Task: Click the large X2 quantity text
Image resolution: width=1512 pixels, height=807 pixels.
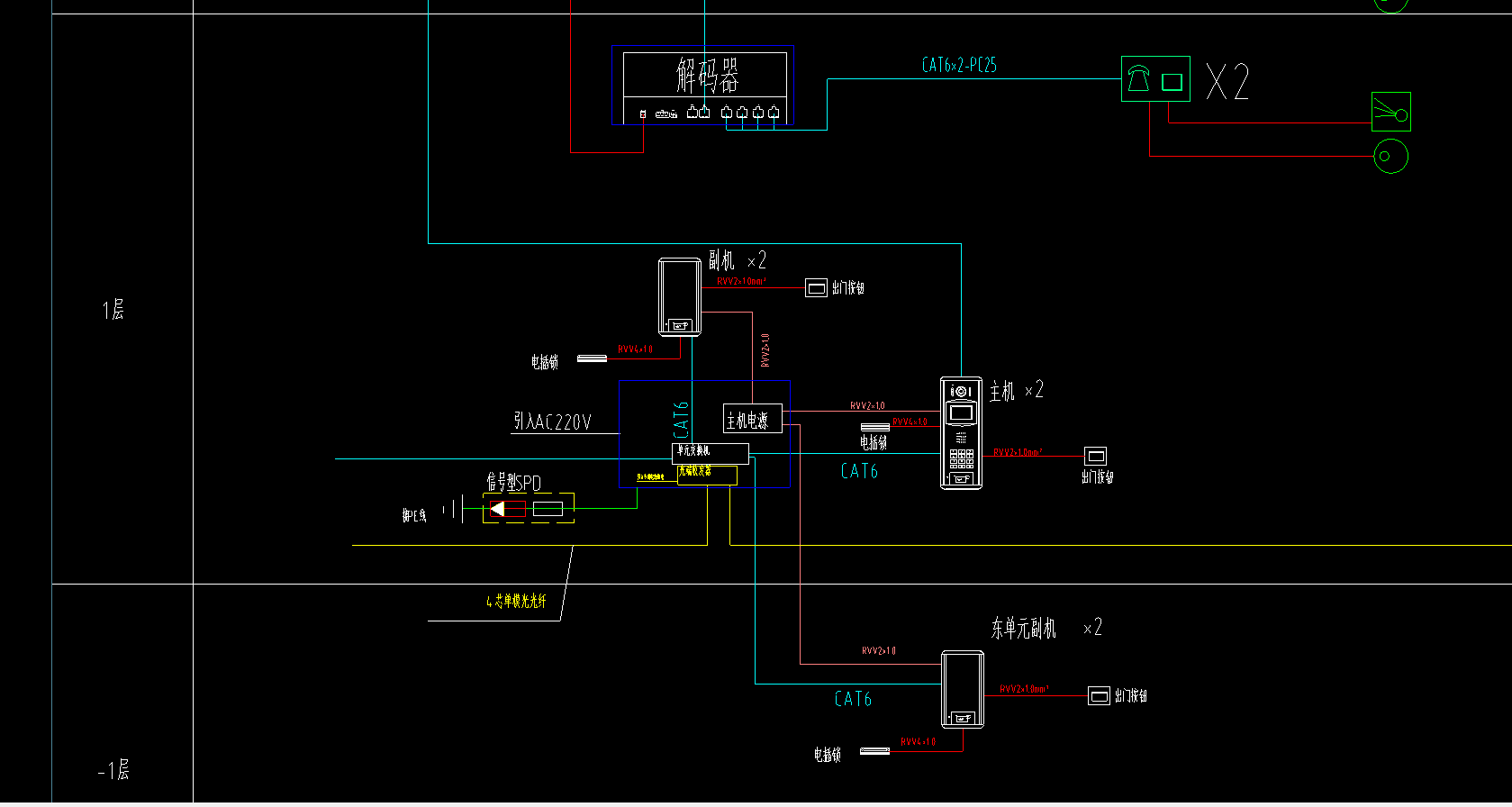Action: point(1227,82)
